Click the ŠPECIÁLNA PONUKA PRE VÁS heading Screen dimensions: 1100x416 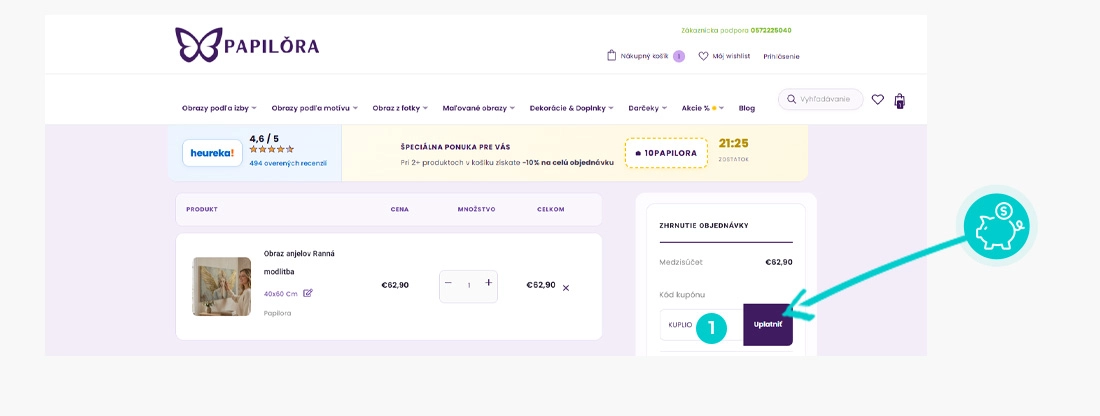455,147
